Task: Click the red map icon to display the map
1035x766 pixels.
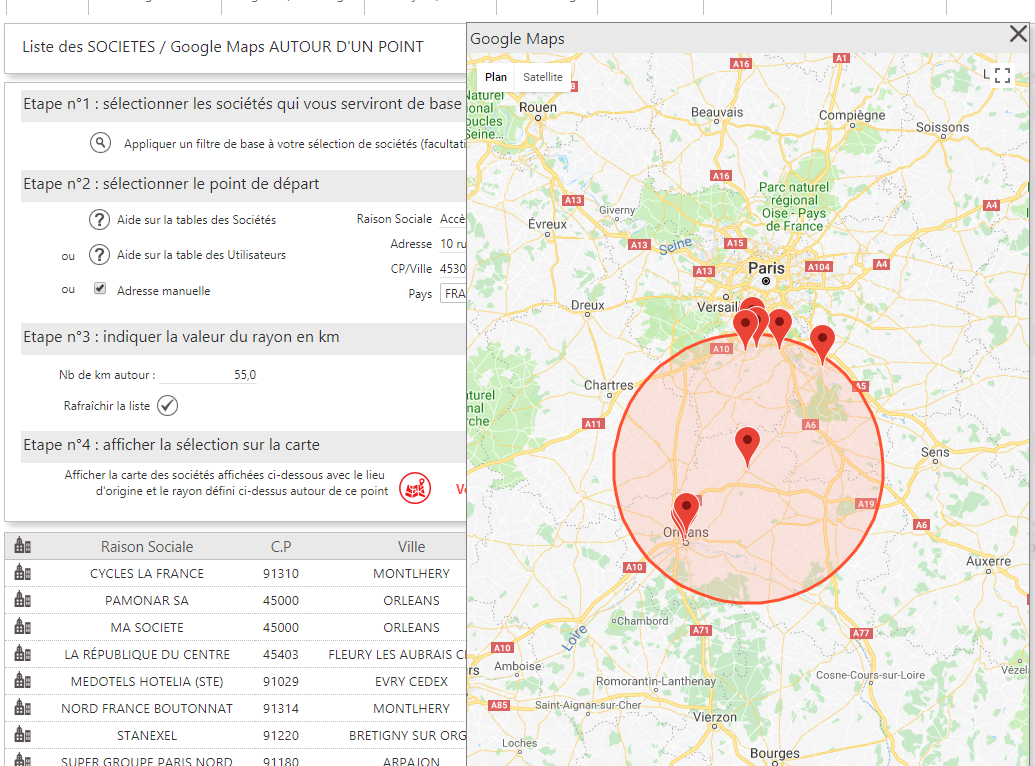Action: point(415,489)
